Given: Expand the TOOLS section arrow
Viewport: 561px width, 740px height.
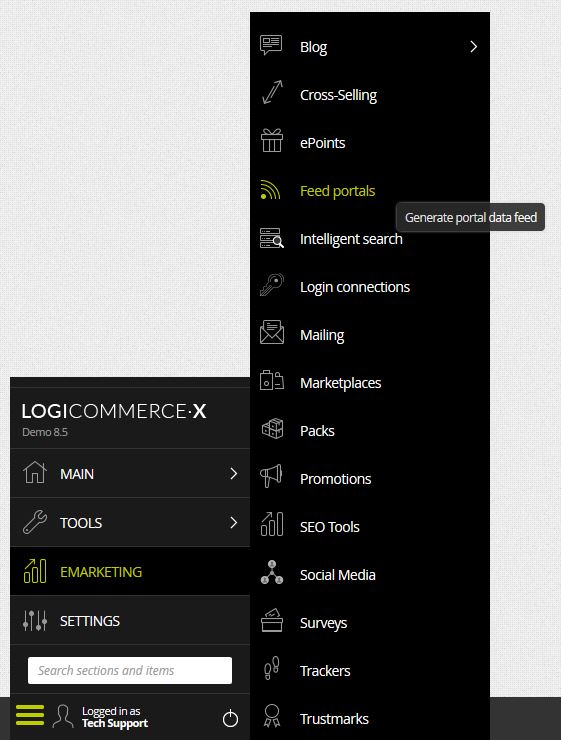Looking at the screenshot, I should point(234,522).
